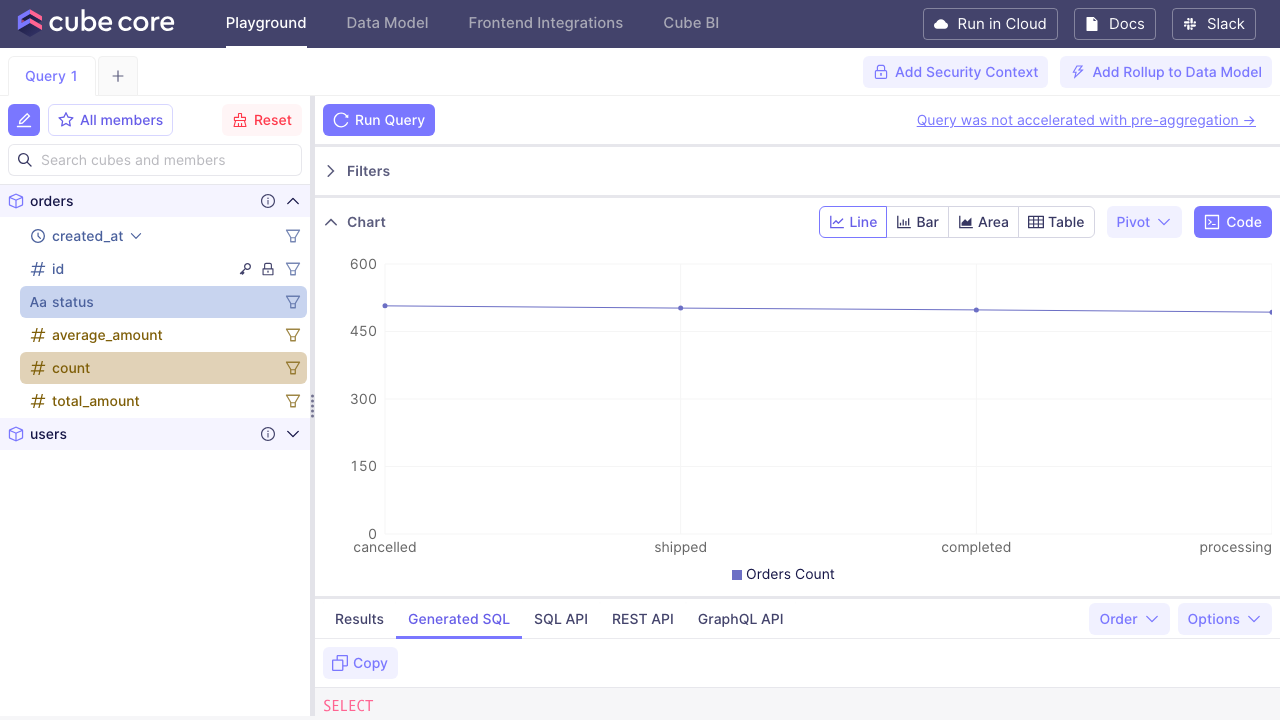Click filter icon on average_amount row

coord(293,335)
